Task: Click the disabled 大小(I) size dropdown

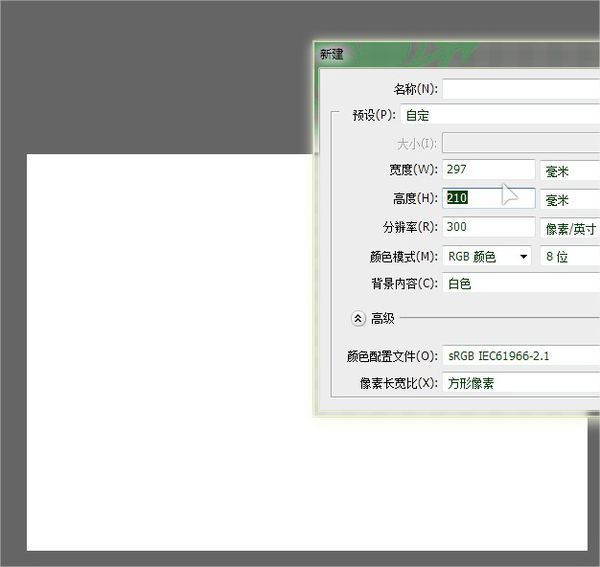Action: click(521, 142)
